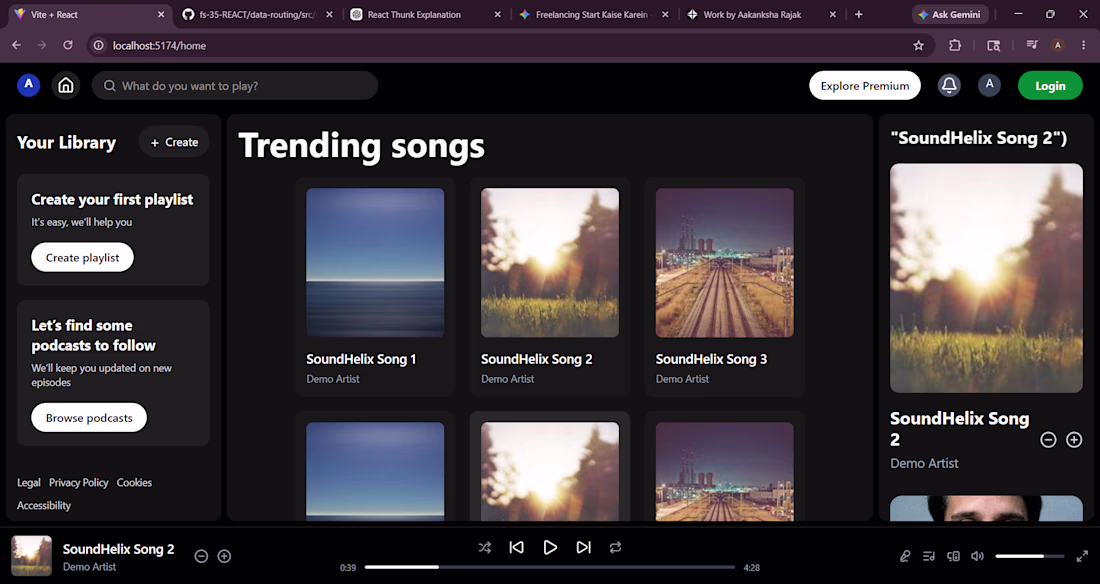Click the blue A avatar in header

click(29, 85)
